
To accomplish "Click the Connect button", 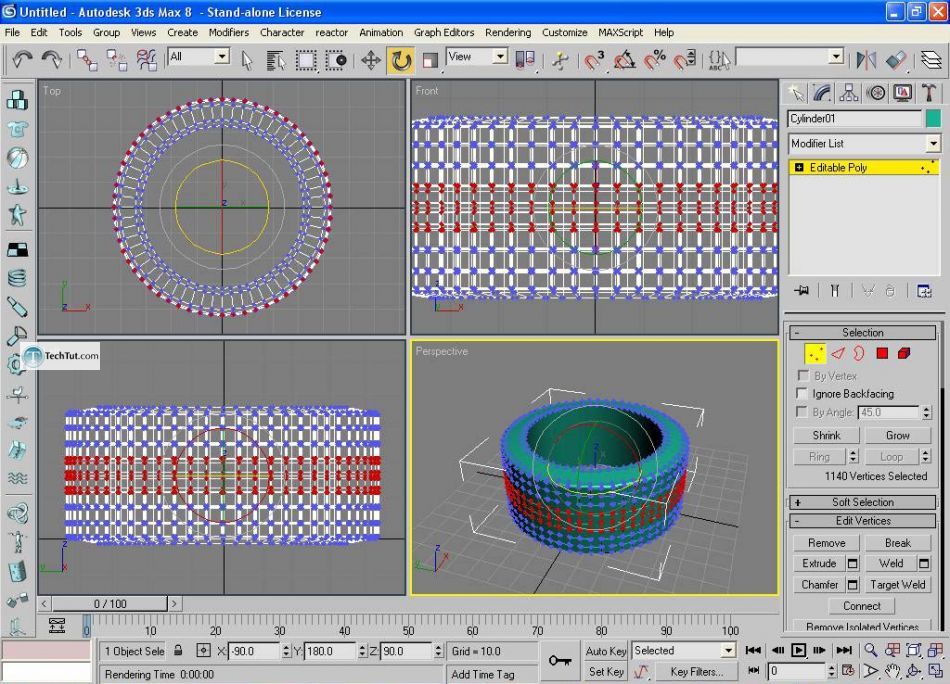I will [862, 606].
